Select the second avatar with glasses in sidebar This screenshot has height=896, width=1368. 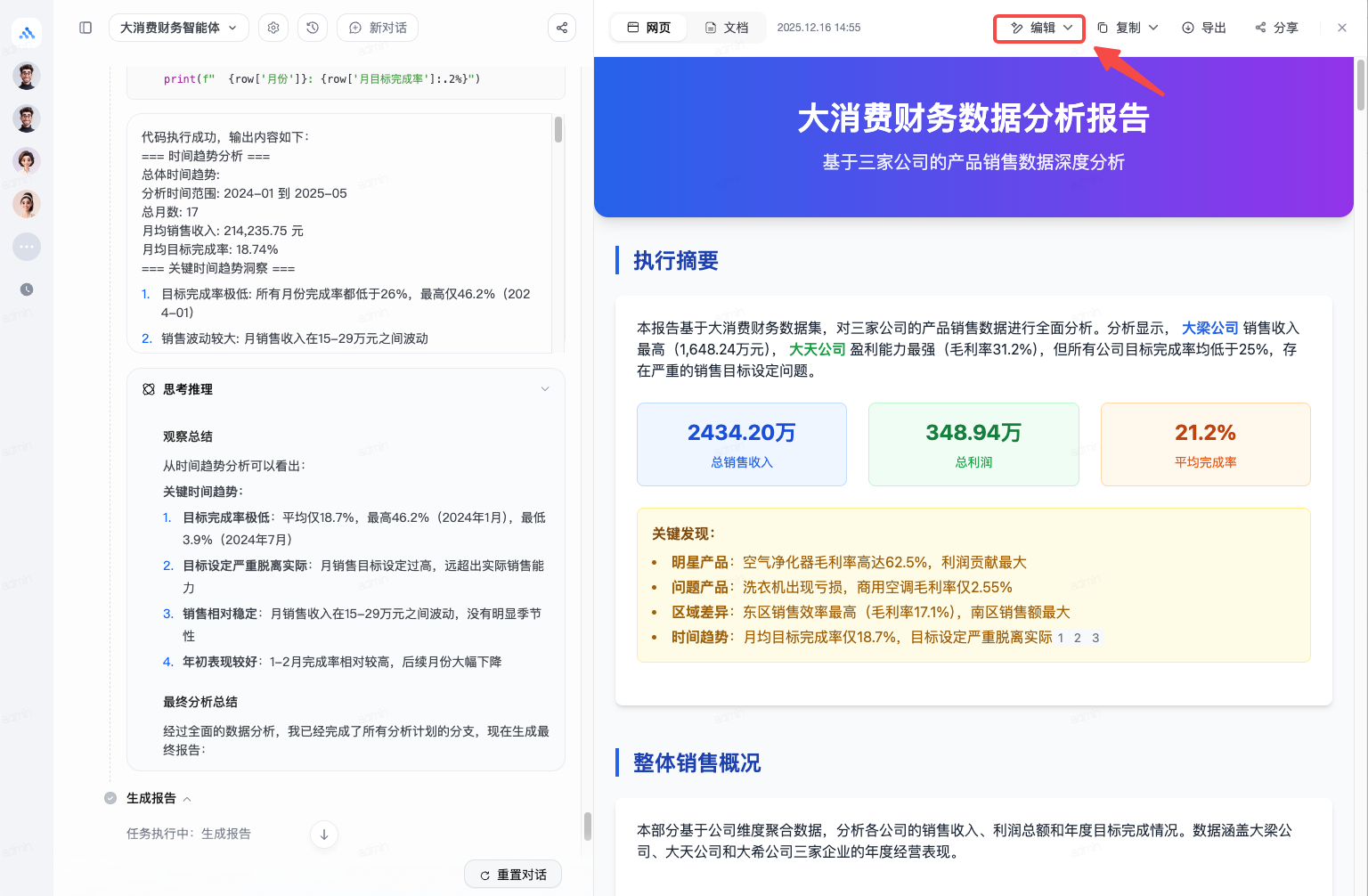point(27,118)
